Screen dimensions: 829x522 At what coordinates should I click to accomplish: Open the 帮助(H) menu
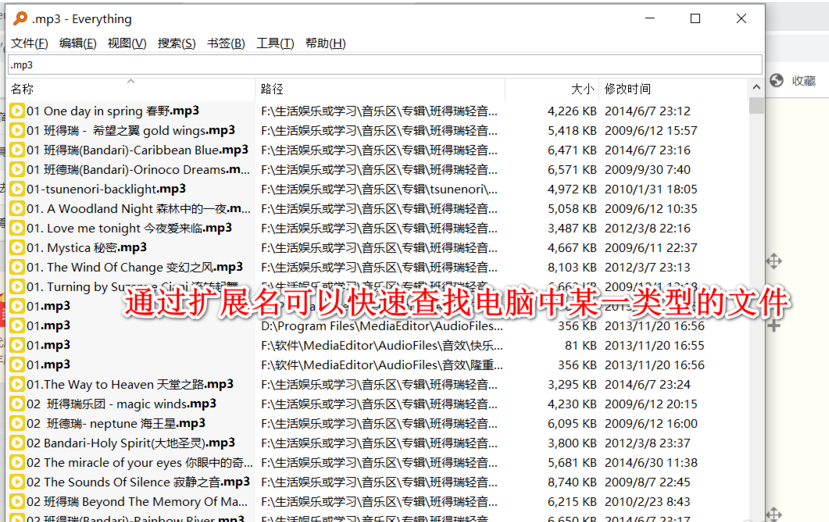(325, 43)
